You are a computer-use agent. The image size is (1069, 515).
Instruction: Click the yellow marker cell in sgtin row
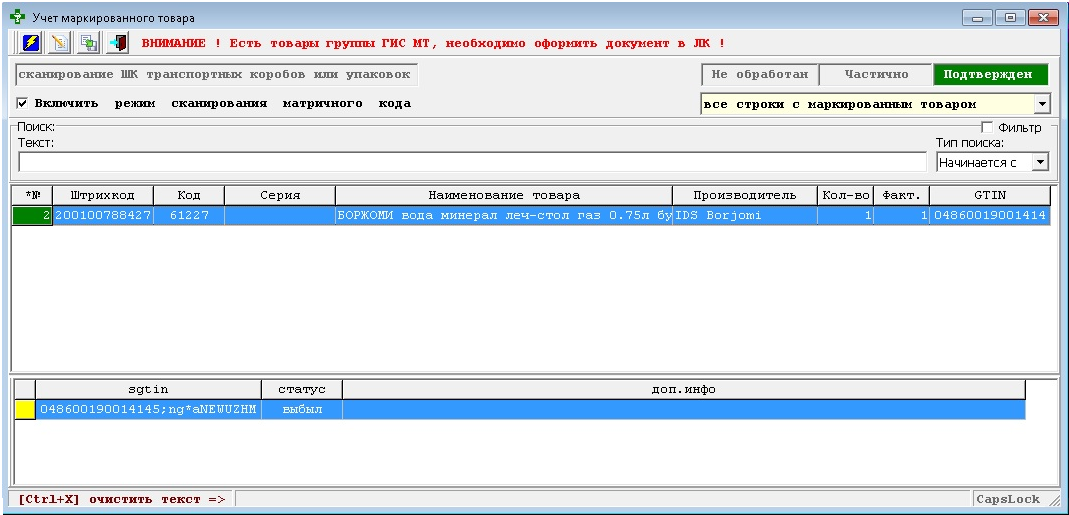(x=24, y=410)
